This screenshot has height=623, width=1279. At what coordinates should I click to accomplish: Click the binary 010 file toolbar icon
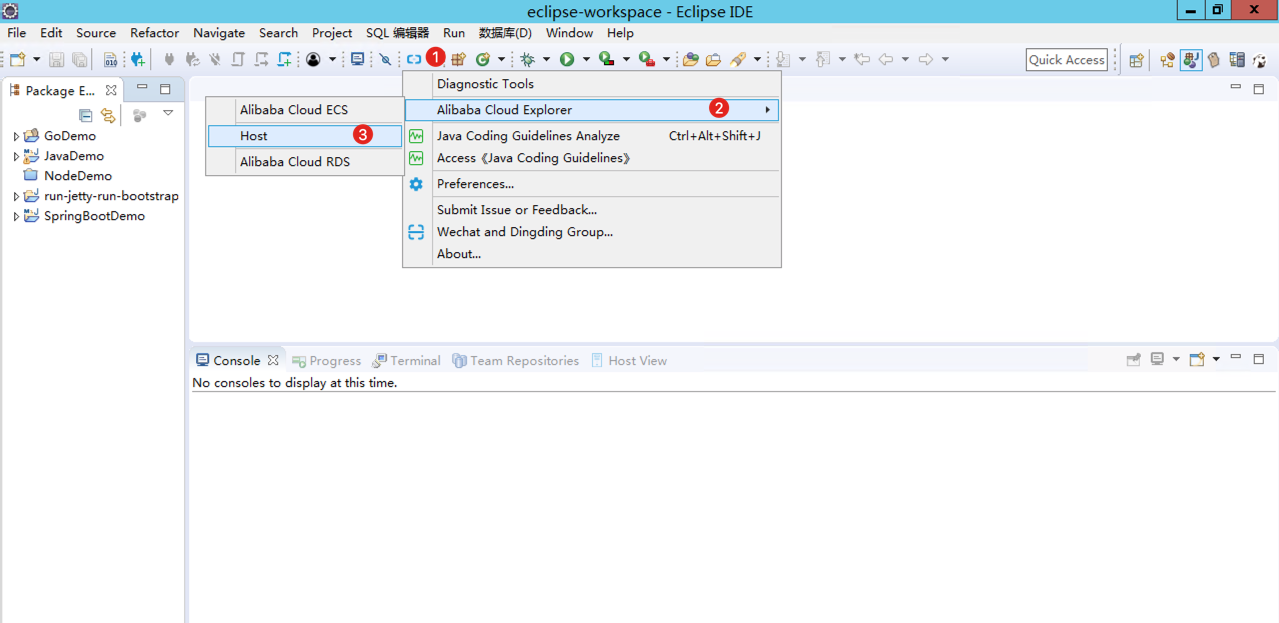tap(110, 60)
